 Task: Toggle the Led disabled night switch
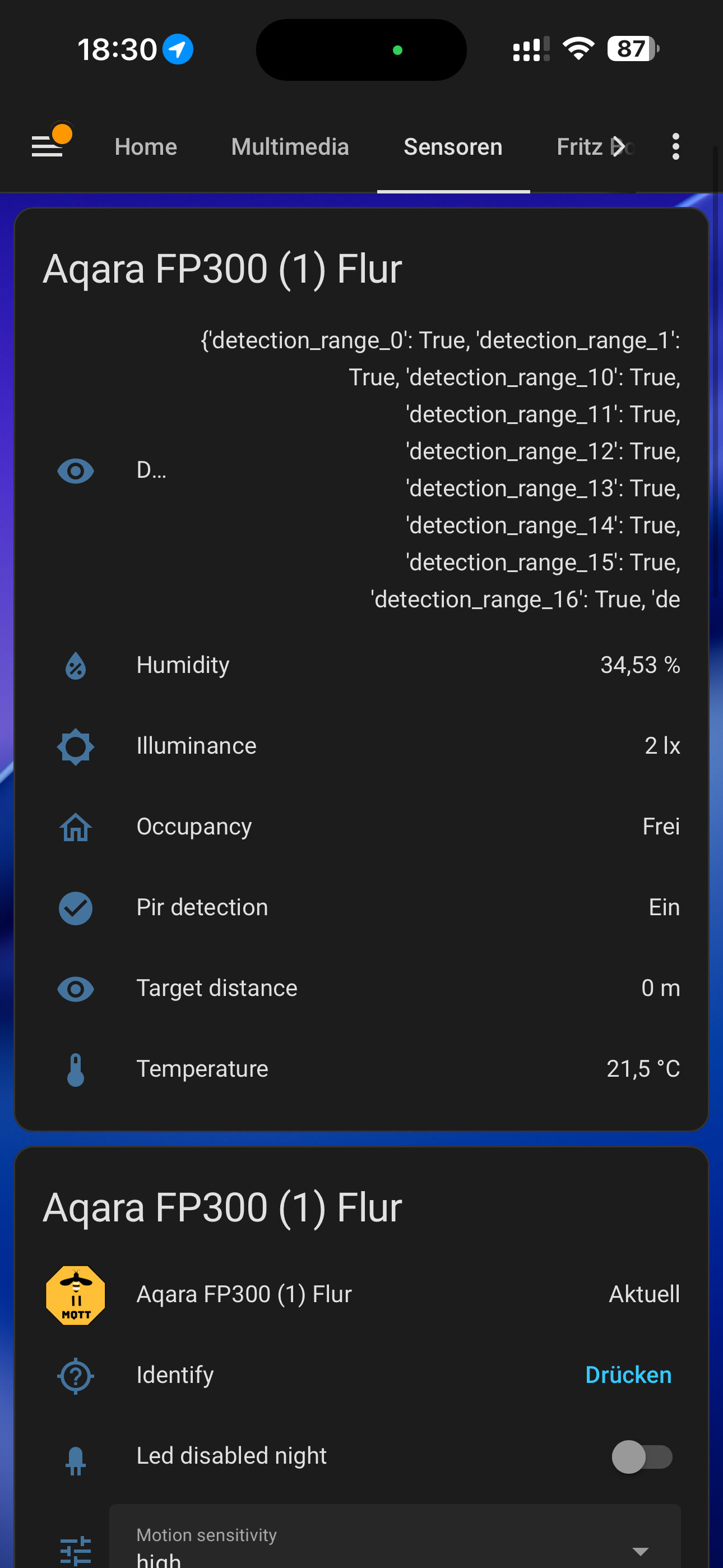(x=641, y=1456)
